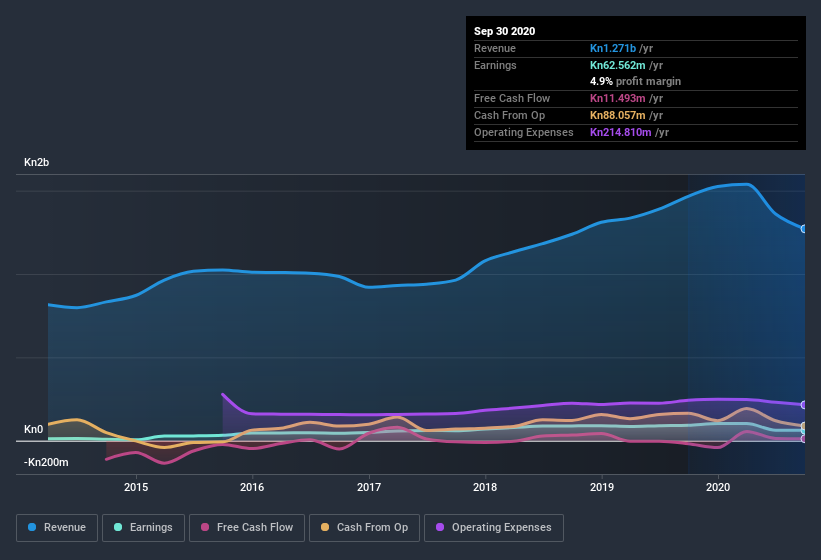This screenshot has height=560, width=821.
Task: Click the Sep 30 2020 tooltip header
Action: point(505,31)
